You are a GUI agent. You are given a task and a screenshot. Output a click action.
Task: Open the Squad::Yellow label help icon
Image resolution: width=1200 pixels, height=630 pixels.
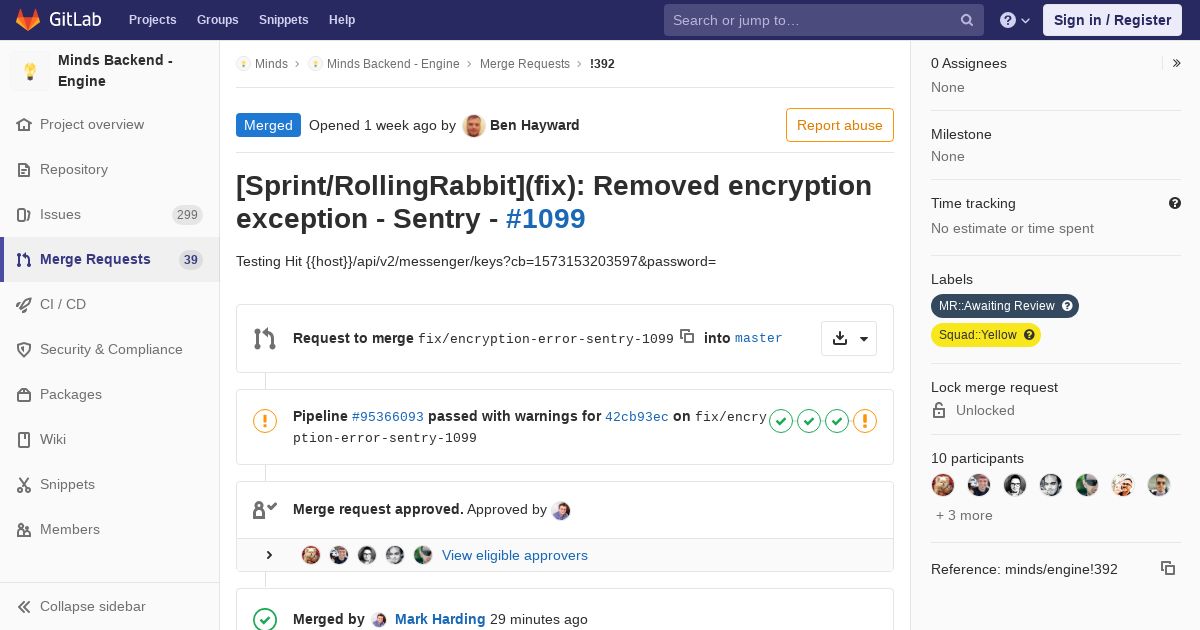(x=1029, y=335)
